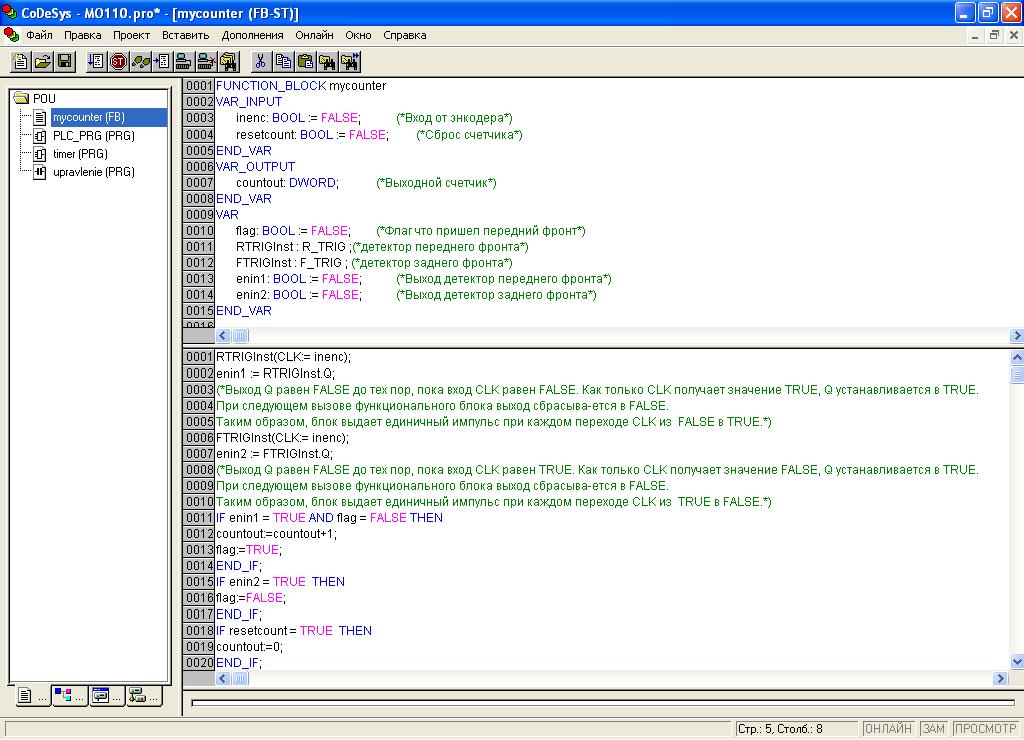Image resolution: width=1024 pixels, height=740 pixels.
Task: Select timer (PRG) in the tree
Action: 80,154
